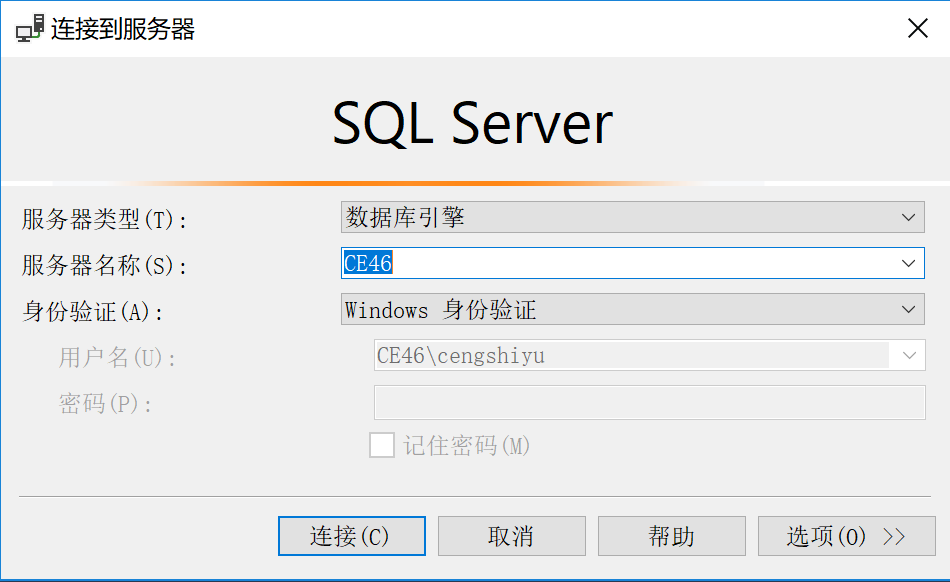Click the server connection icon in title bar
The width and height of the screenshot is (950, 582).
coord(30,28)
